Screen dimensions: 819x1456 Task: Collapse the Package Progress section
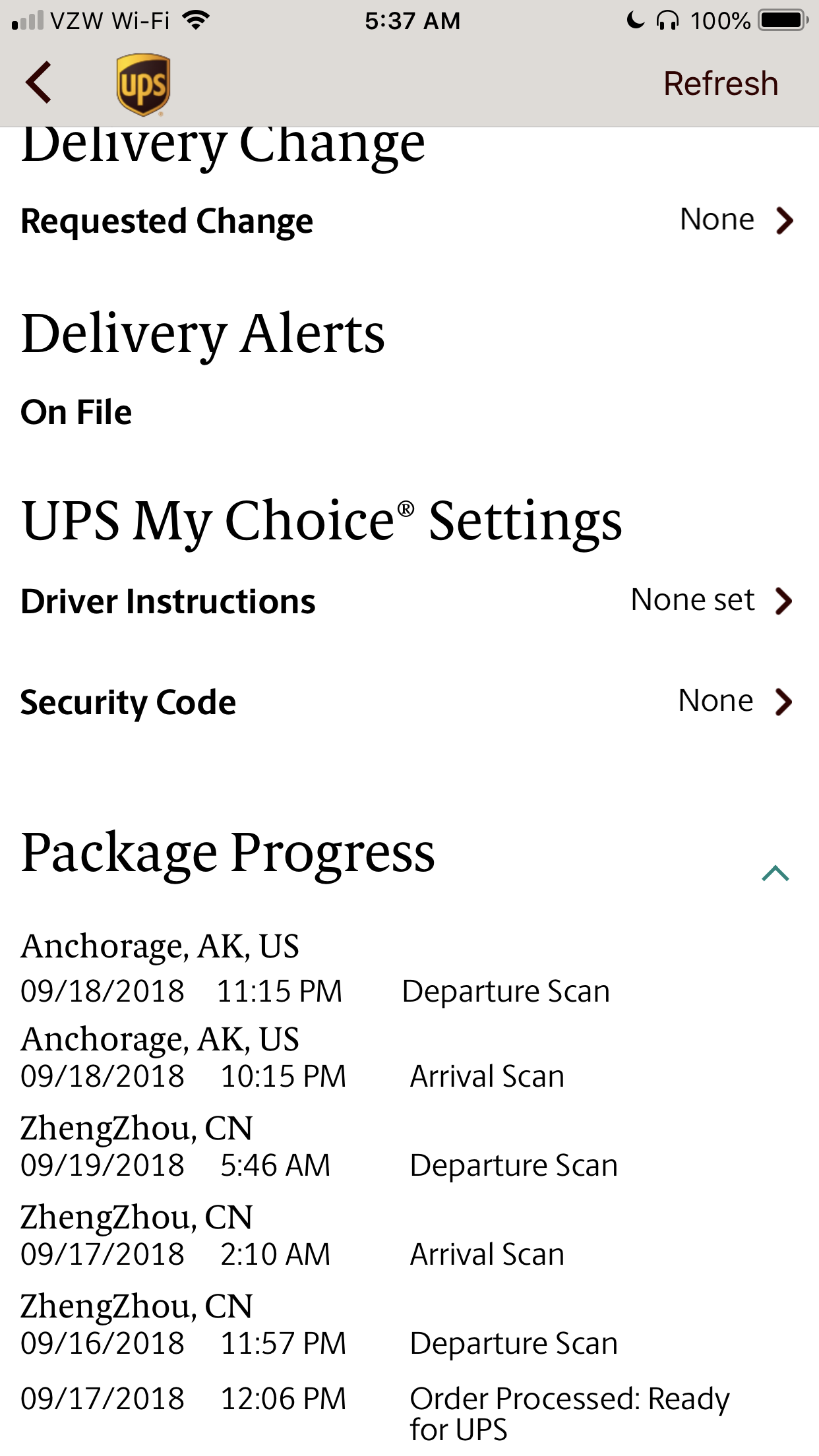[775, 873]
